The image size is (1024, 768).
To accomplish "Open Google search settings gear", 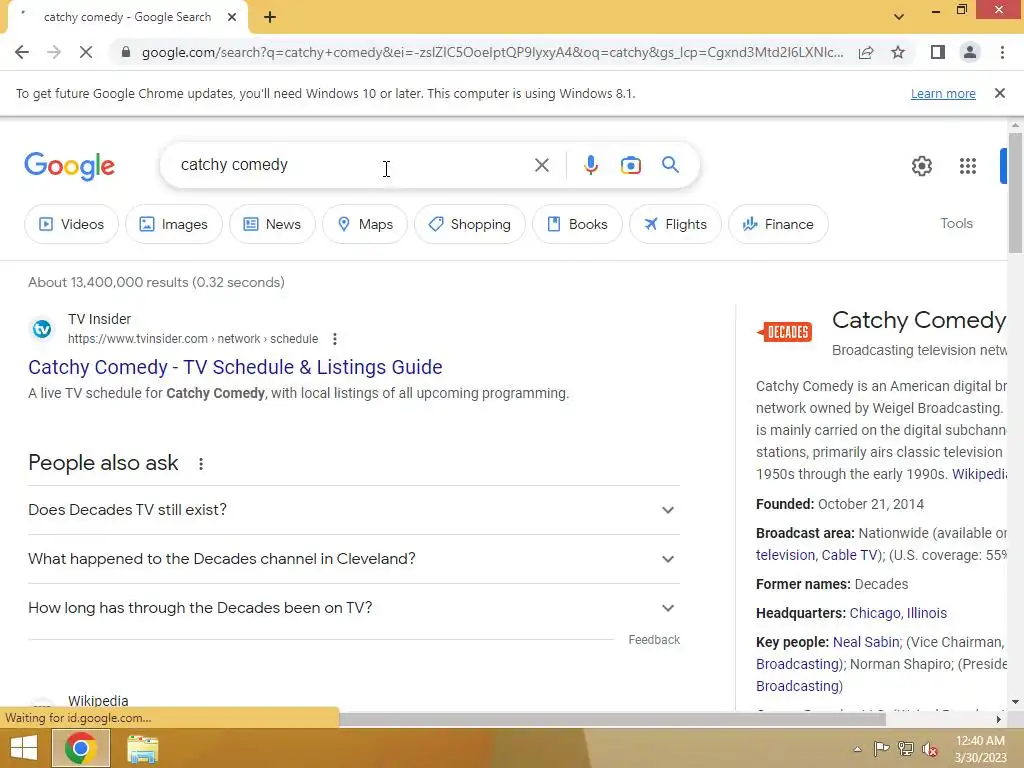I will (921, 166).
